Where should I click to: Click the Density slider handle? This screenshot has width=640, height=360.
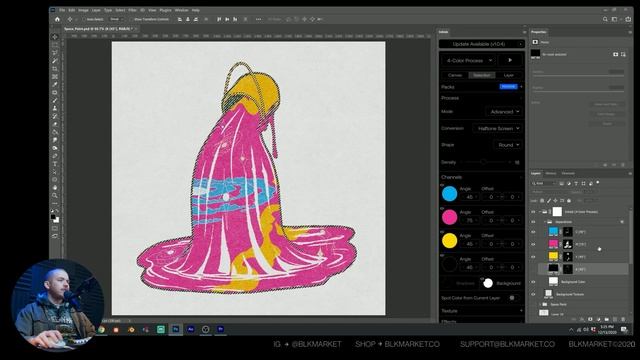coord(483,162)
